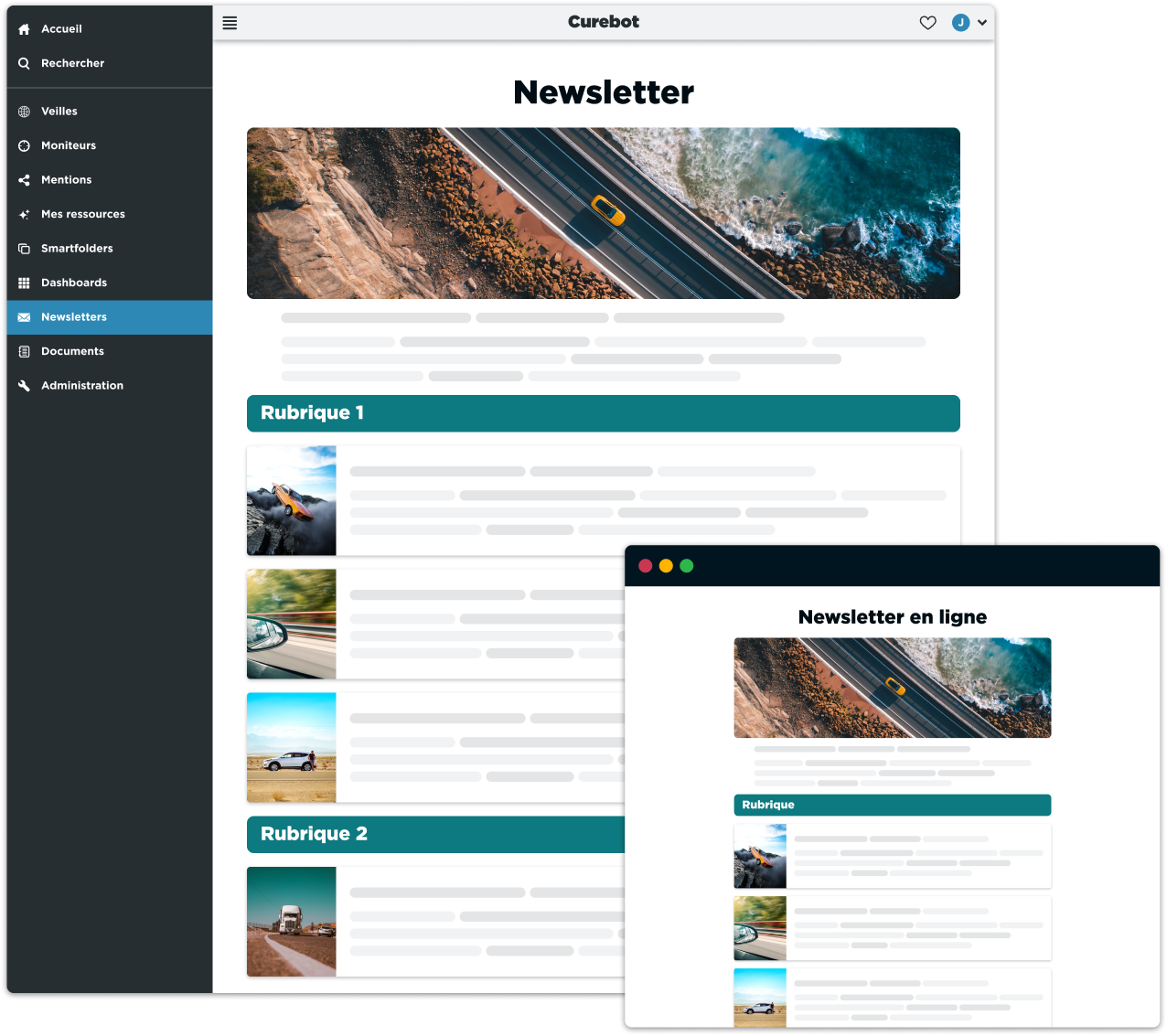Open white car thumbnail in Newsletter en ligne window

(x=760, y=998)
